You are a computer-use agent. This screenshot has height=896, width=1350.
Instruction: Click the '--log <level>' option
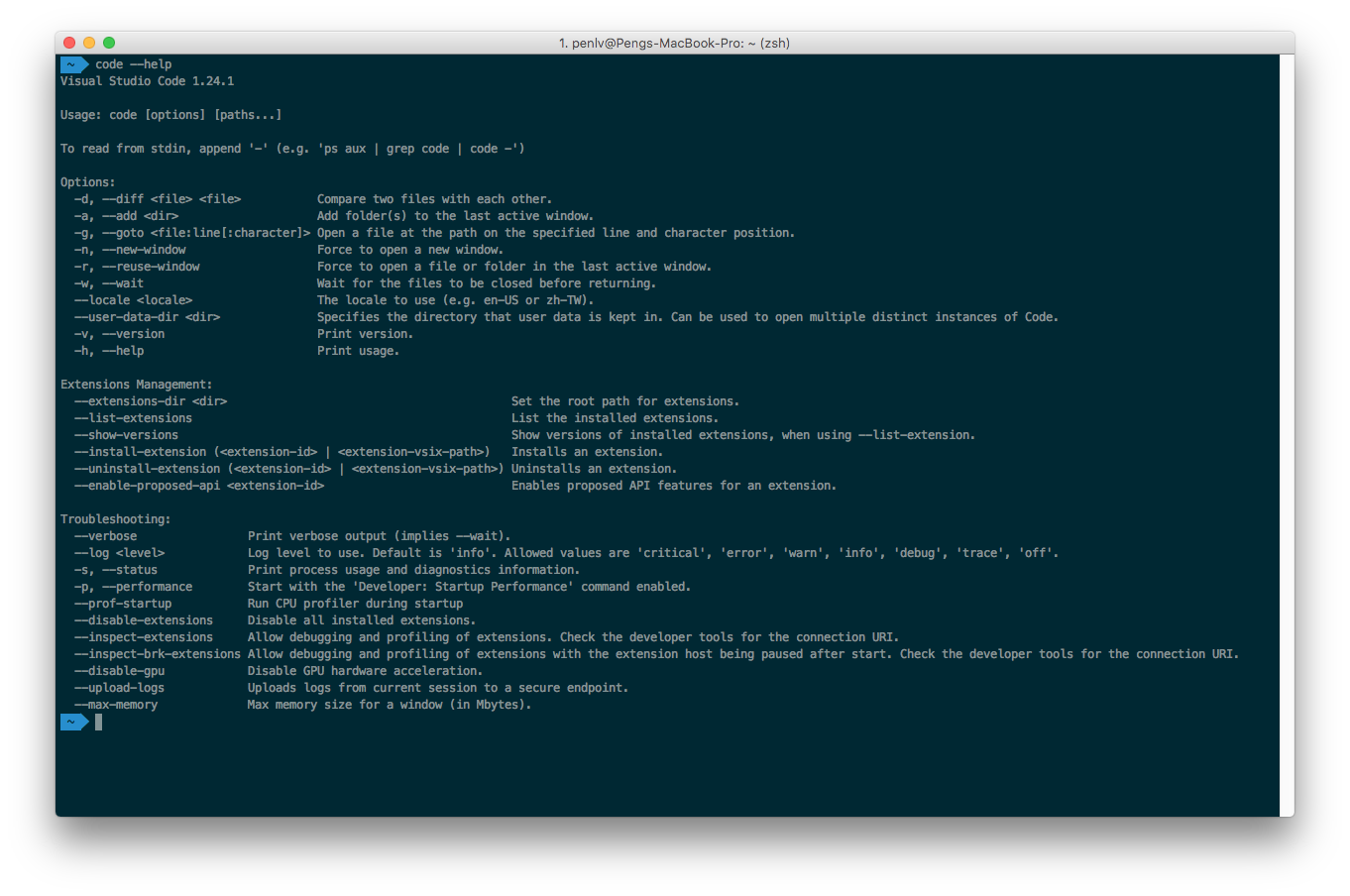coord(120,553)
